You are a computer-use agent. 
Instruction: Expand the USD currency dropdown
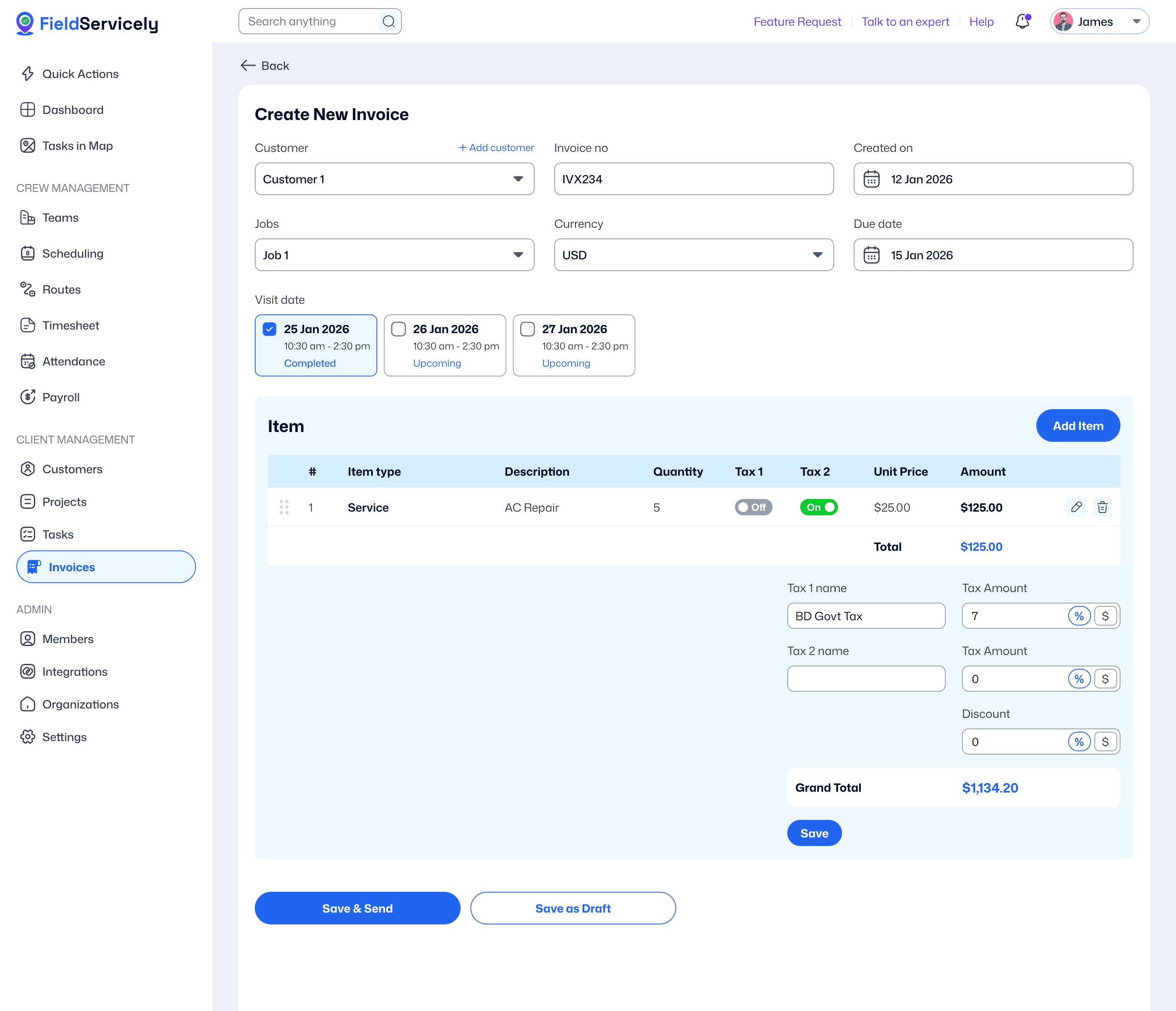click(693, 255)
